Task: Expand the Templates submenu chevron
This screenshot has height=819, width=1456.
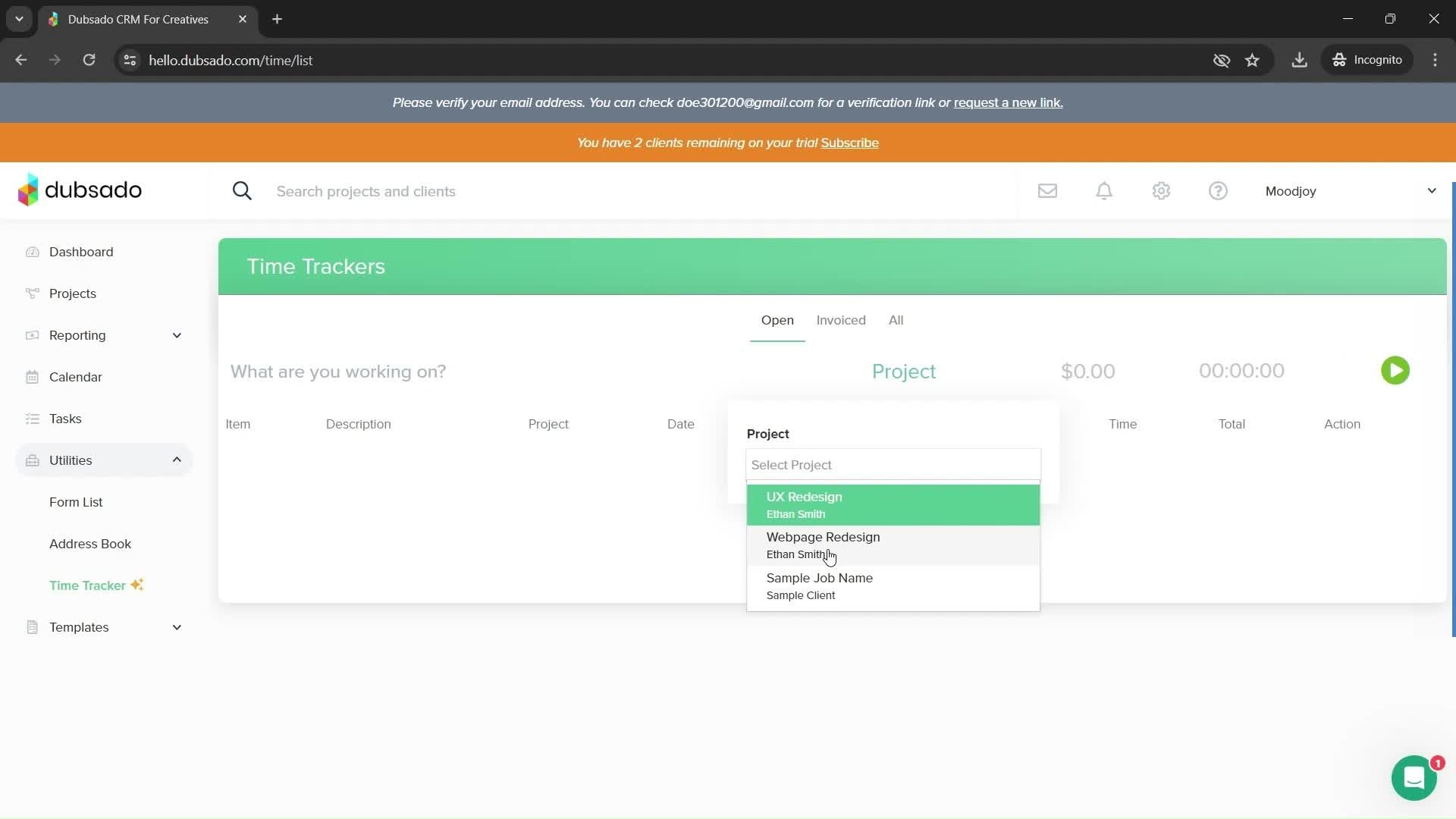Action: 177,627
